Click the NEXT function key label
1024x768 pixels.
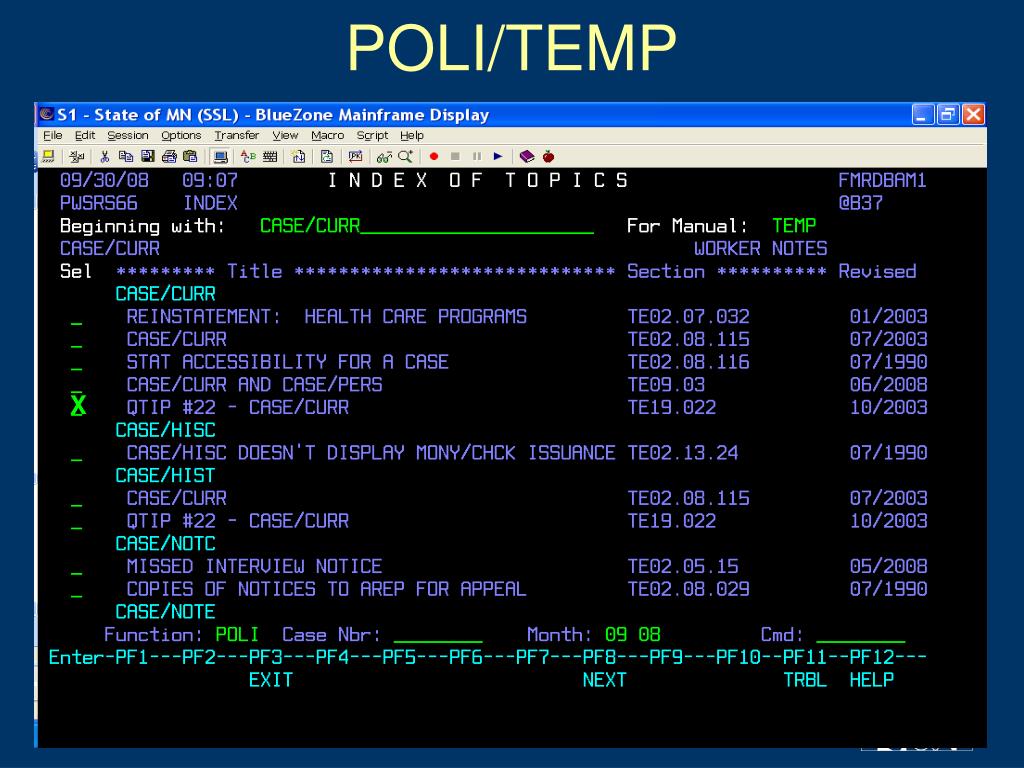(604, 680)
